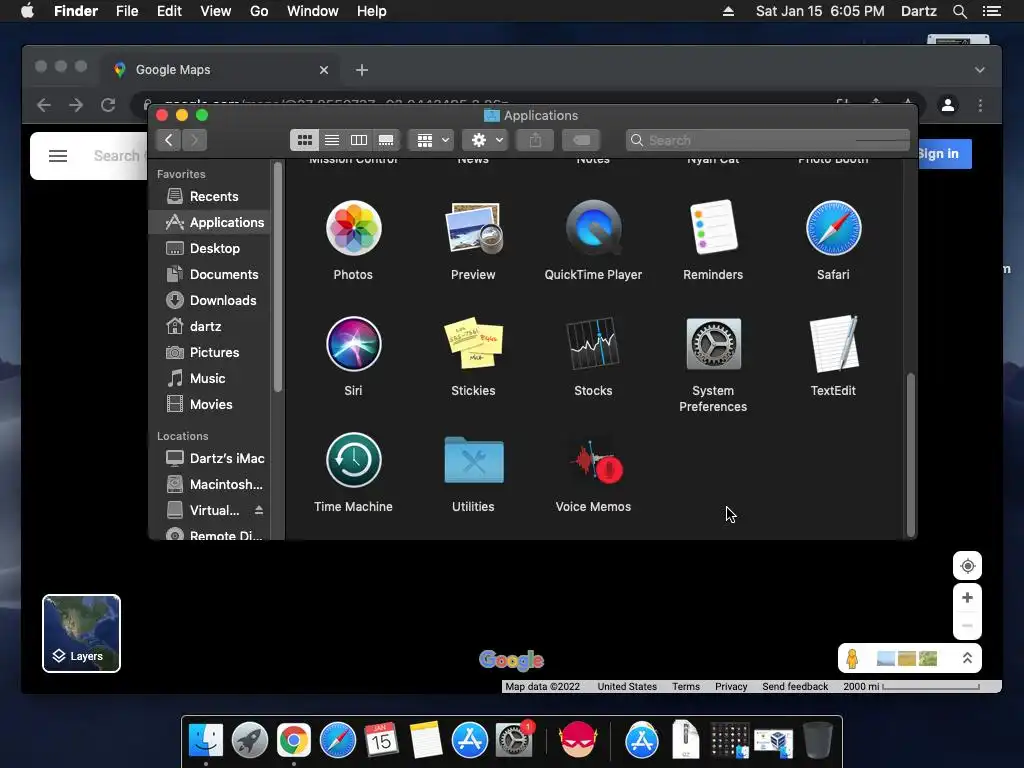Select Macintosh HD in sidebar
The width and height of the screenshot is (1024, 768).
point(209,485)
